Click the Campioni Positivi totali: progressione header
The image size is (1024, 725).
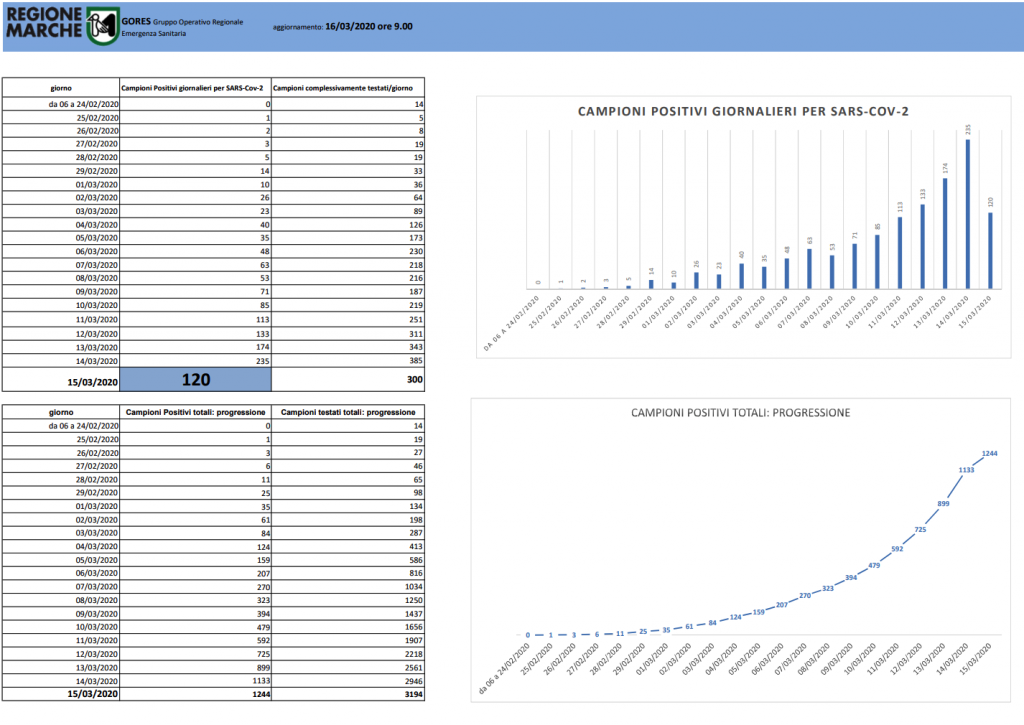(x=195, y=412)
